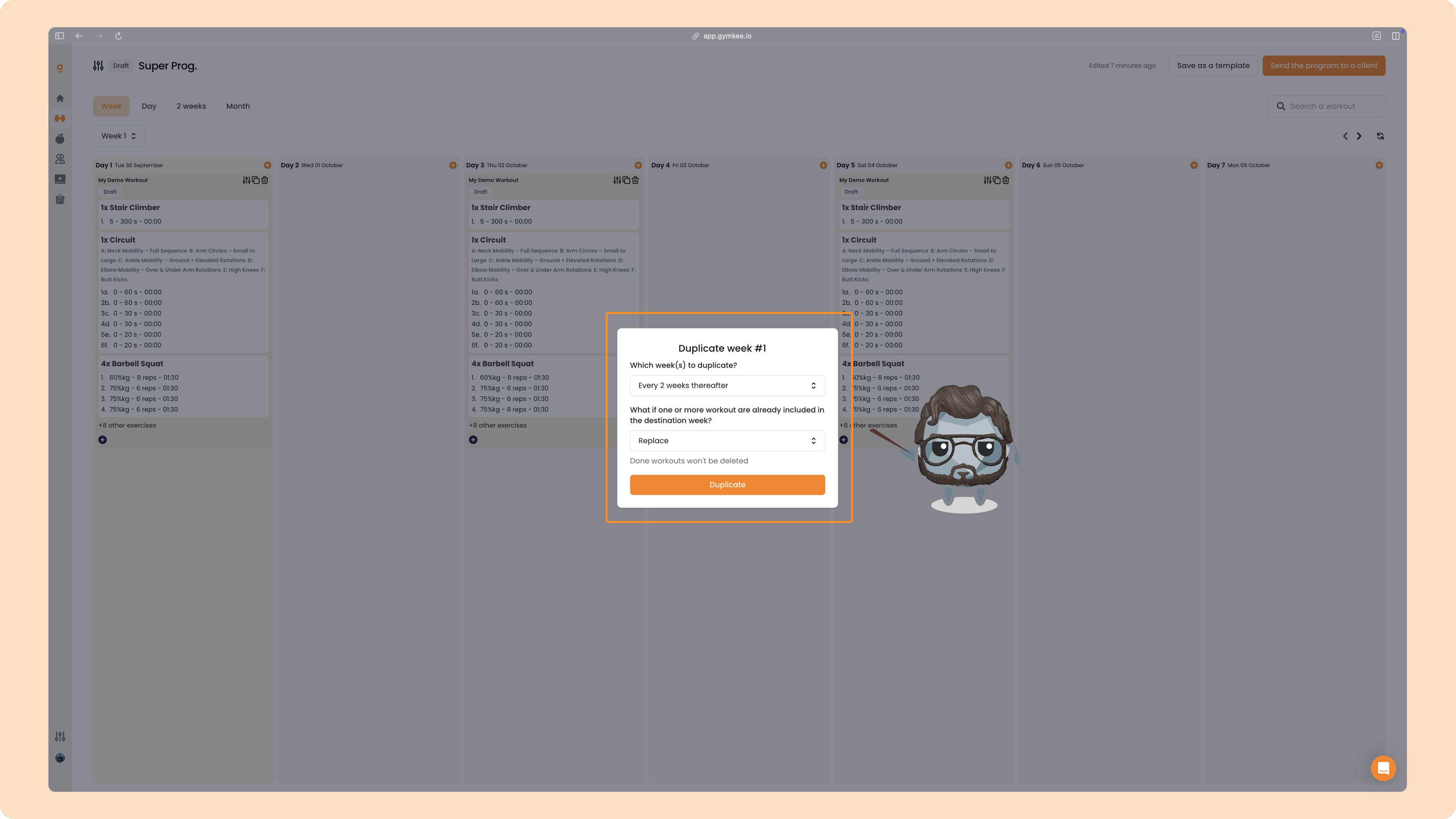Add a workout to Day 5

(1008, 165)
